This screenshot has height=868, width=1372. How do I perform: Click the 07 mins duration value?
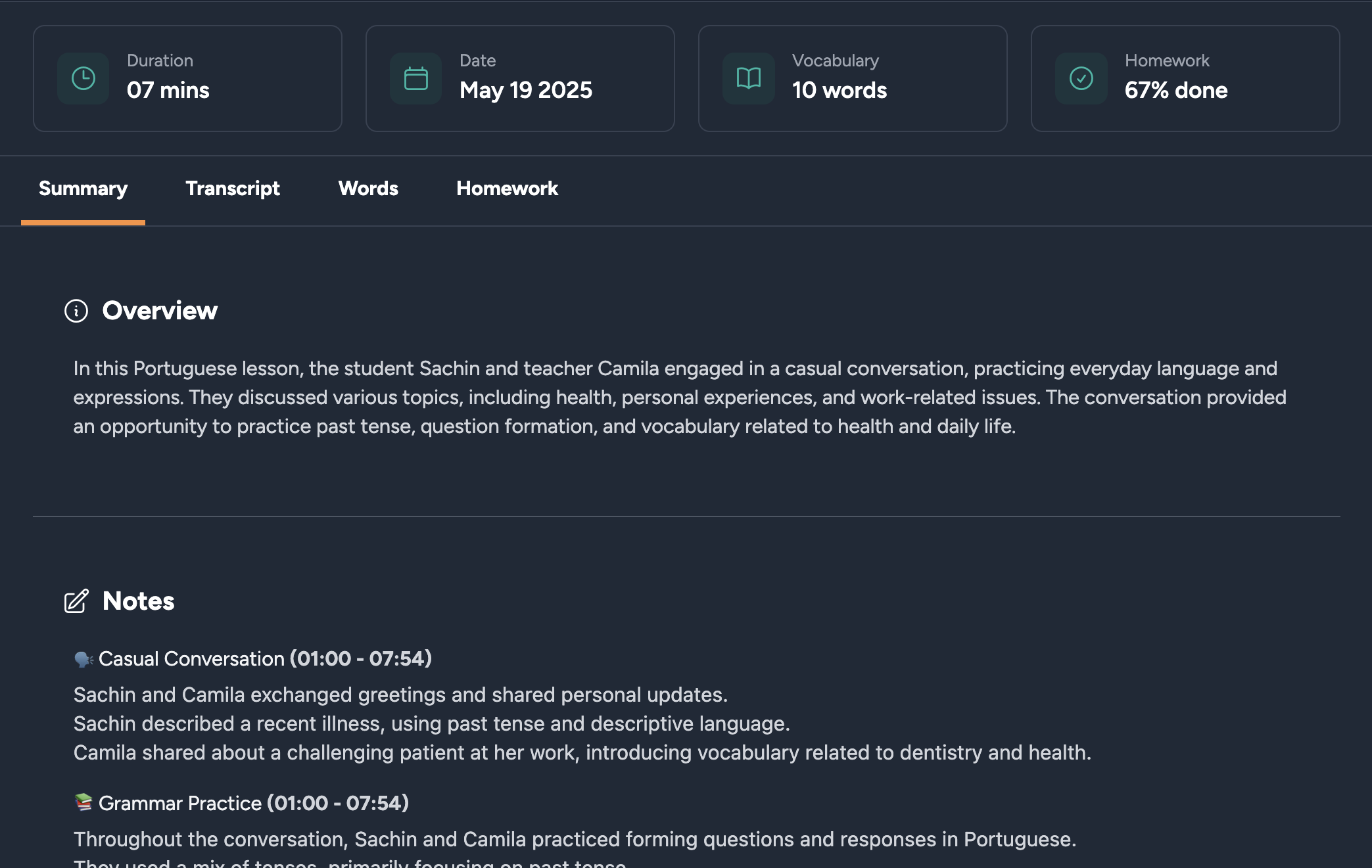[x=168, y=91]
